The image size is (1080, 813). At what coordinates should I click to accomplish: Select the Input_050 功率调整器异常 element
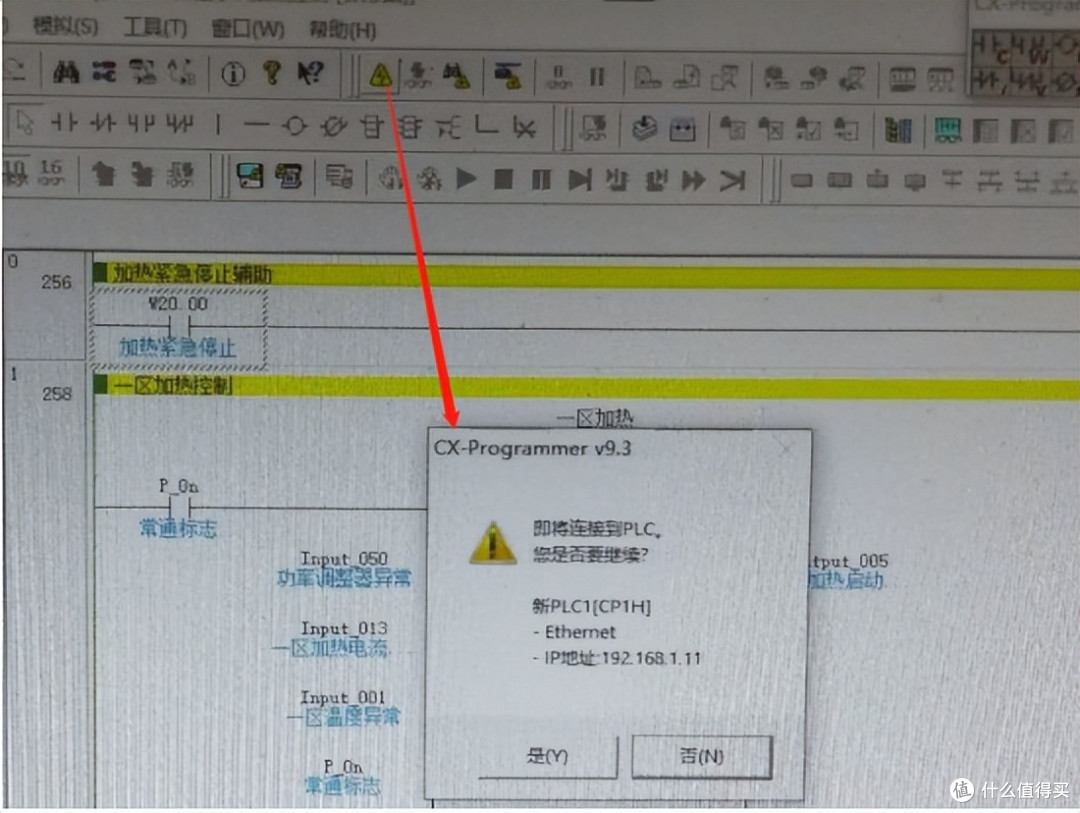[x=344, y=568]
